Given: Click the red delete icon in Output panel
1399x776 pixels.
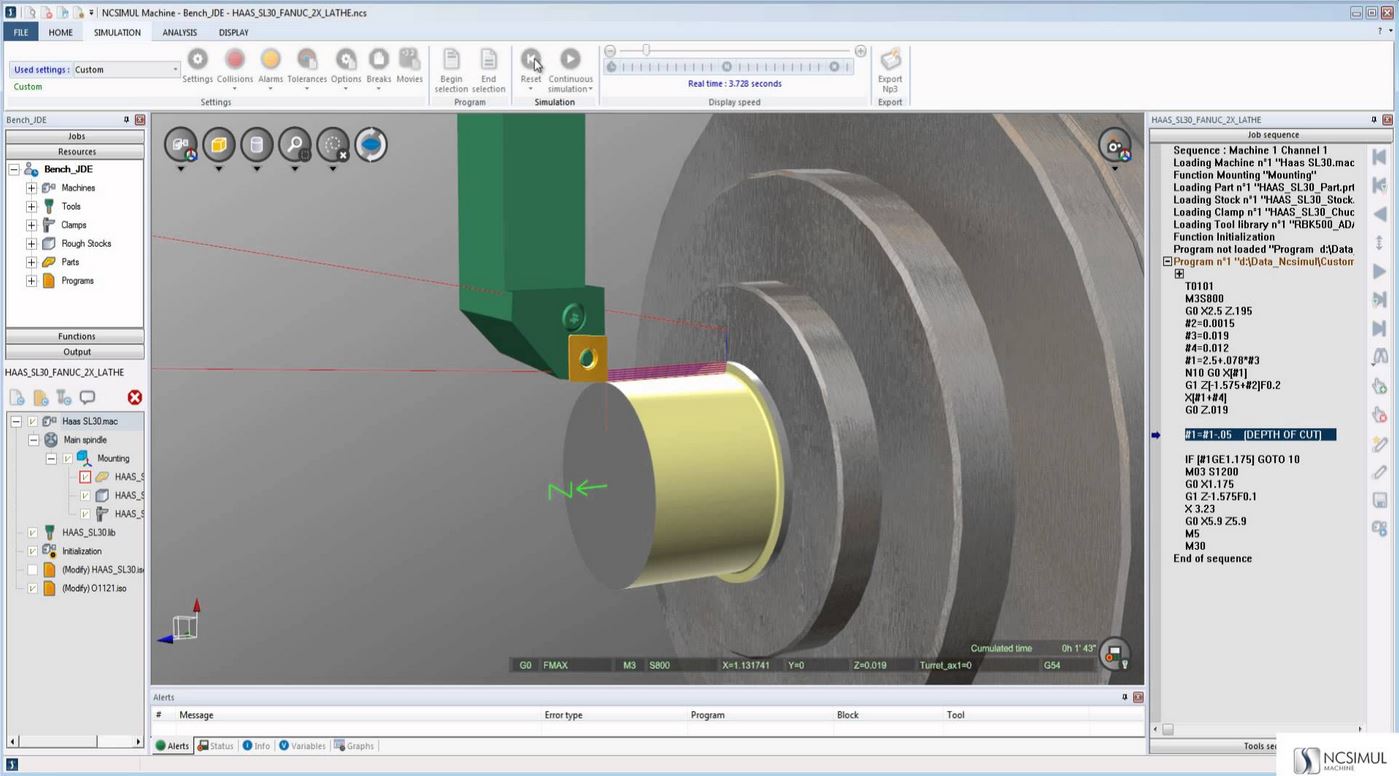Looking at the screenshot, I should [135, 397].
